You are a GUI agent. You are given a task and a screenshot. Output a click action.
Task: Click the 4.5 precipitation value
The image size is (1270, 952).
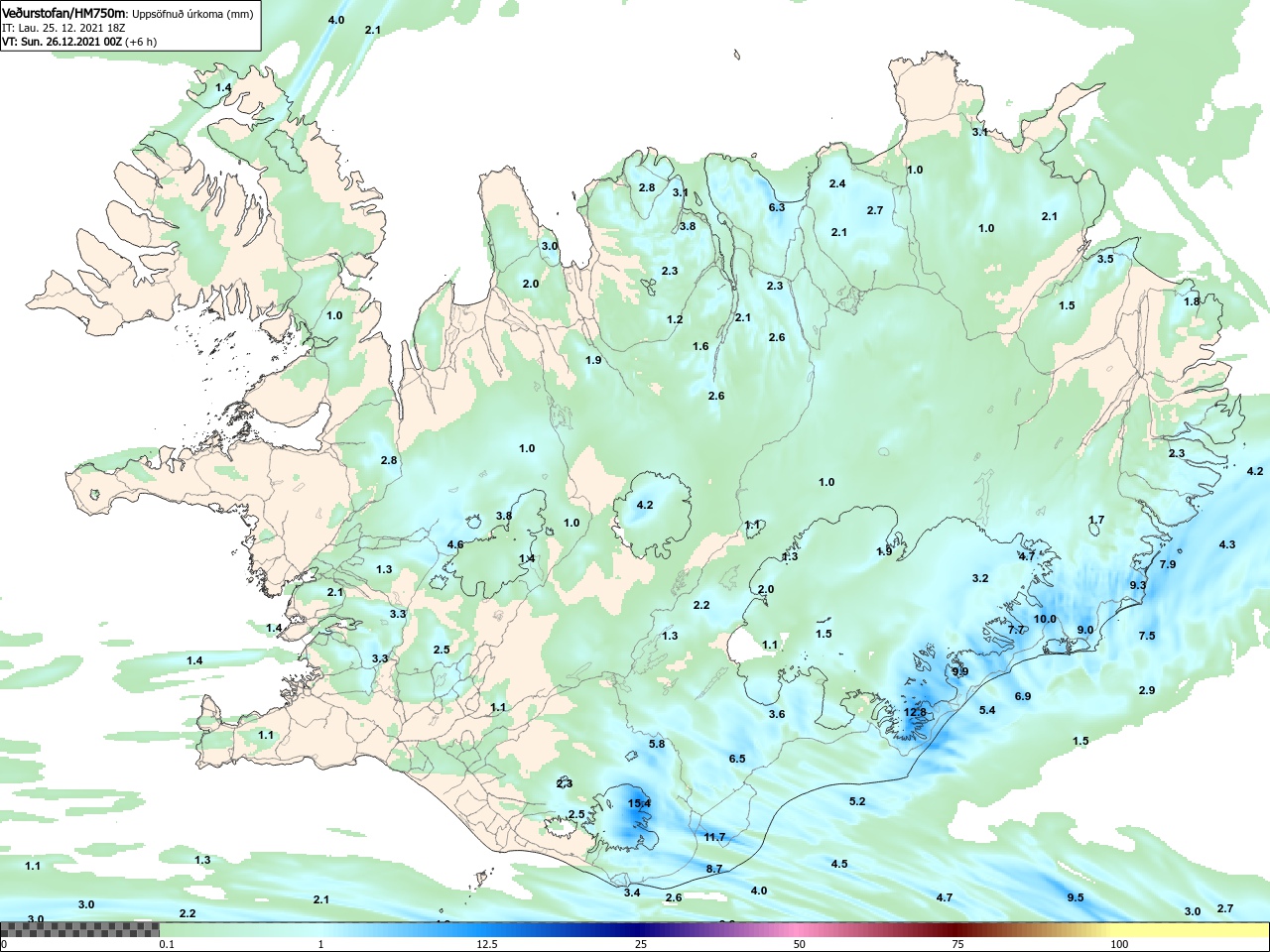(x=839, y=864)
